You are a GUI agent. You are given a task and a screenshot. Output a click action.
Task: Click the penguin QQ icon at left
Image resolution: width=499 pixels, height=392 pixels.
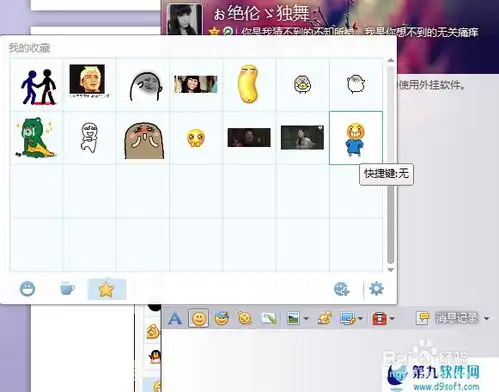click(x=155, y=357)
